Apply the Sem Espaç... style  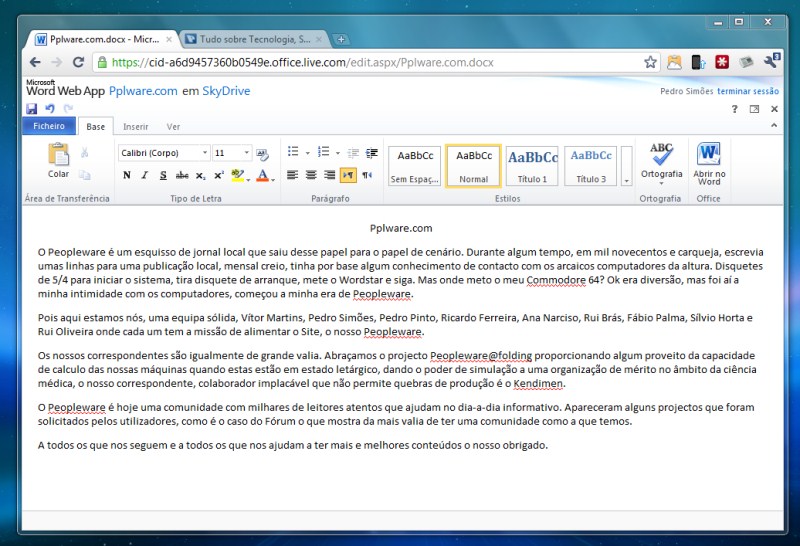(x=415, y=166)
